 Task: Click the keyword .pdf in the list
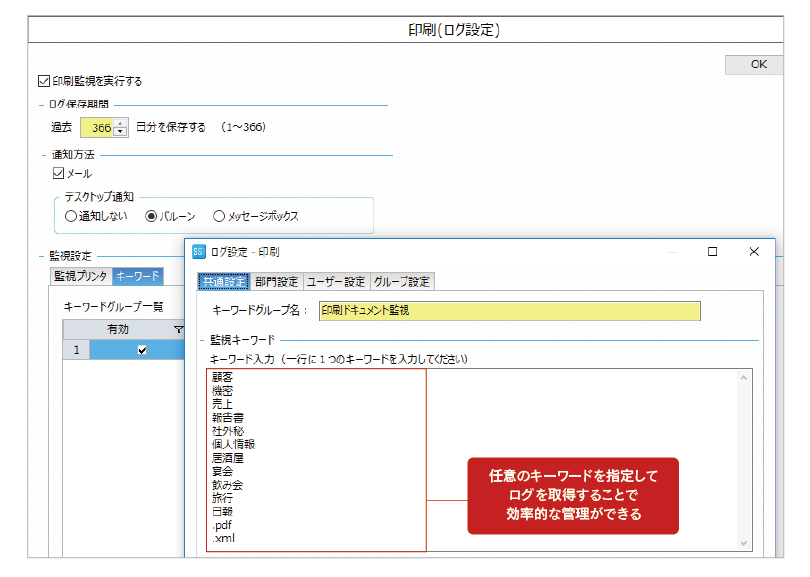[x=222, y=525]
